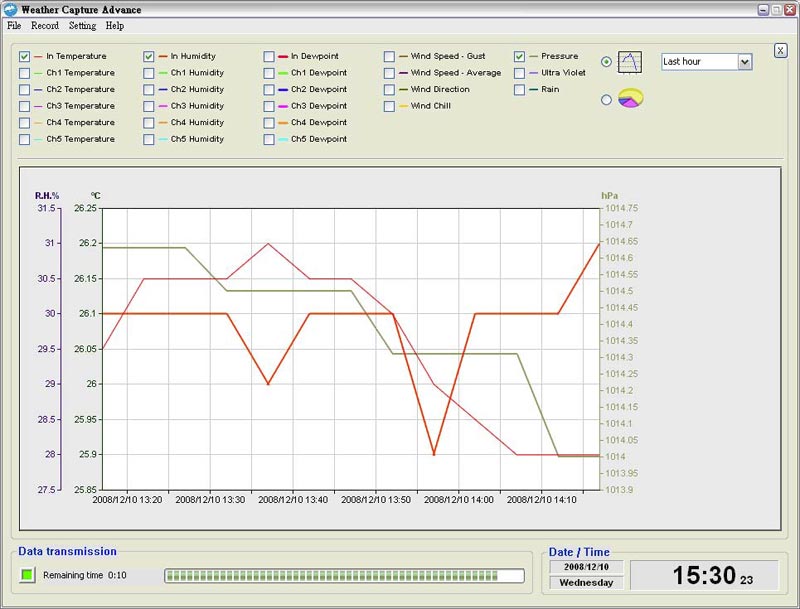Select the pie chart view icon
This screenshot has height=609, width=800.
click(x=630, y=98)
